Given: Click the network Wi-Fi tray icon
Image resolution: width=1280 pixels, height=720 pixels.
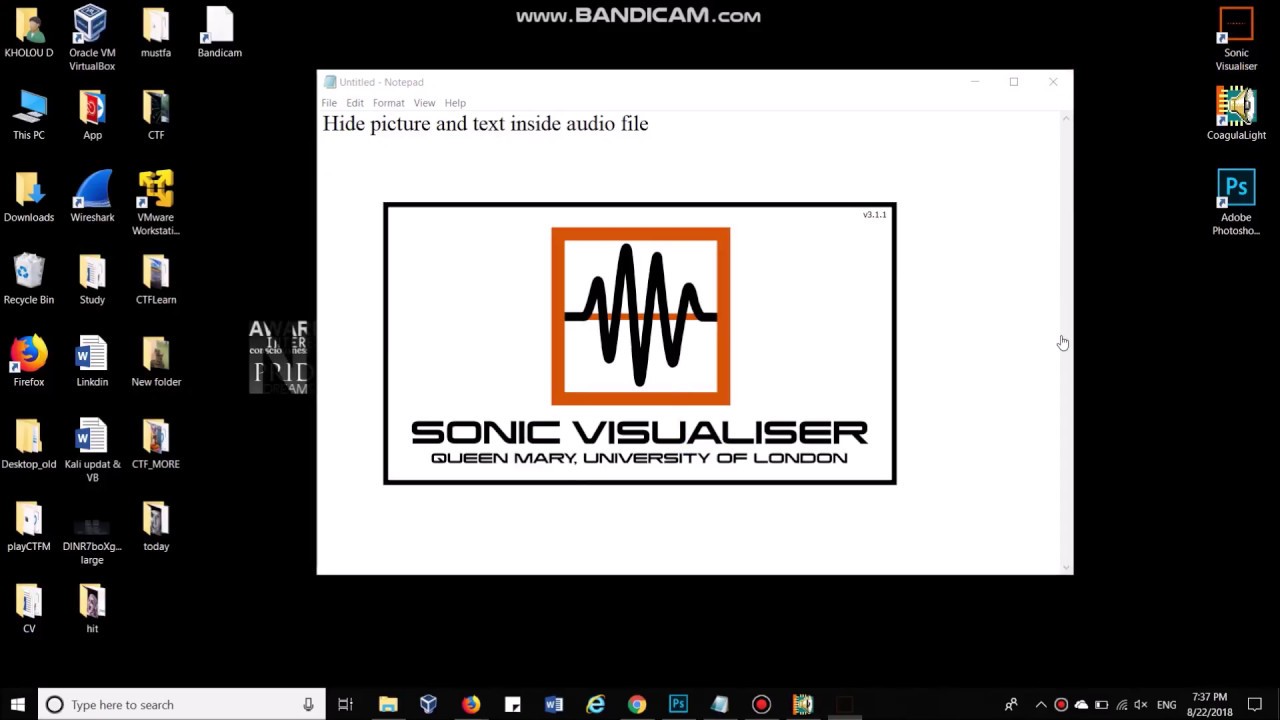Looking at the screenshot, I should (x=1121, y=704).
